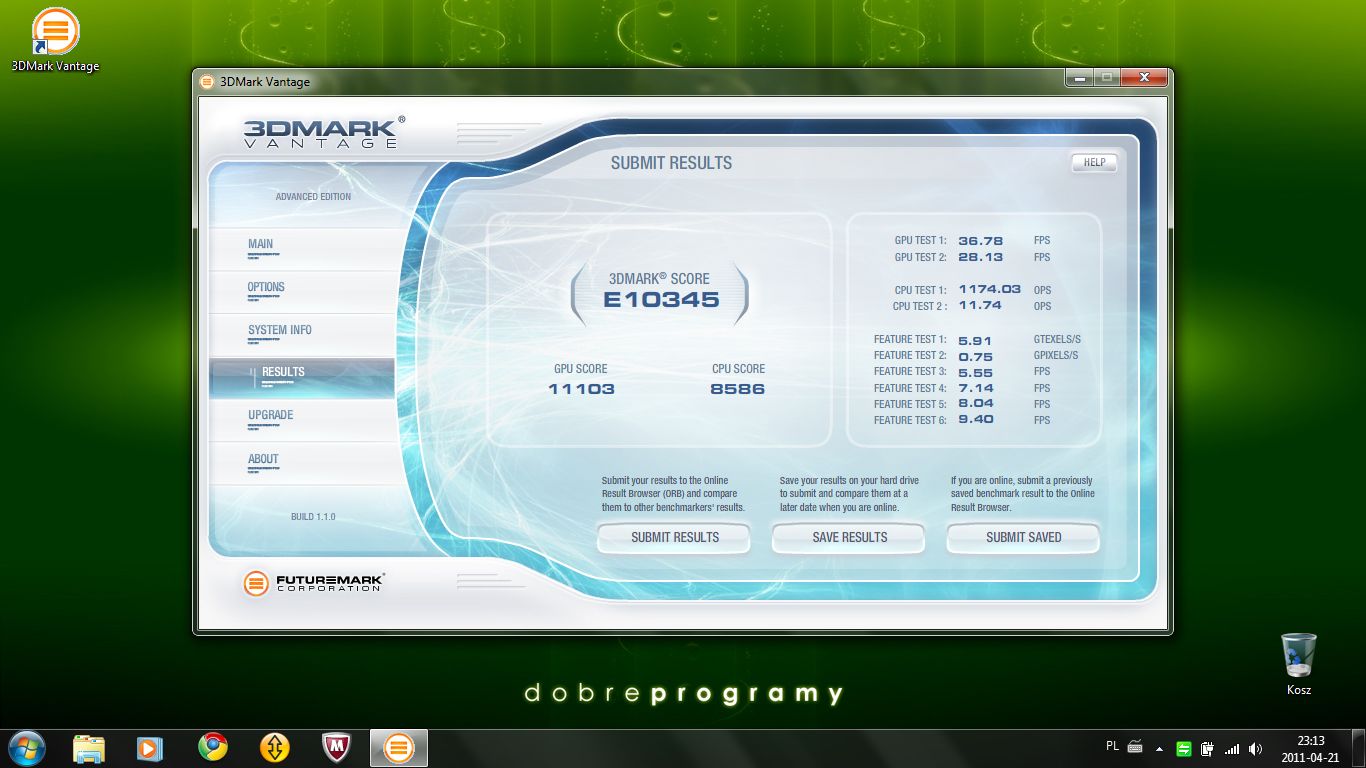
Task: Launch Windows Explorer from the taskbar
Action: click(x=88, y=748)
